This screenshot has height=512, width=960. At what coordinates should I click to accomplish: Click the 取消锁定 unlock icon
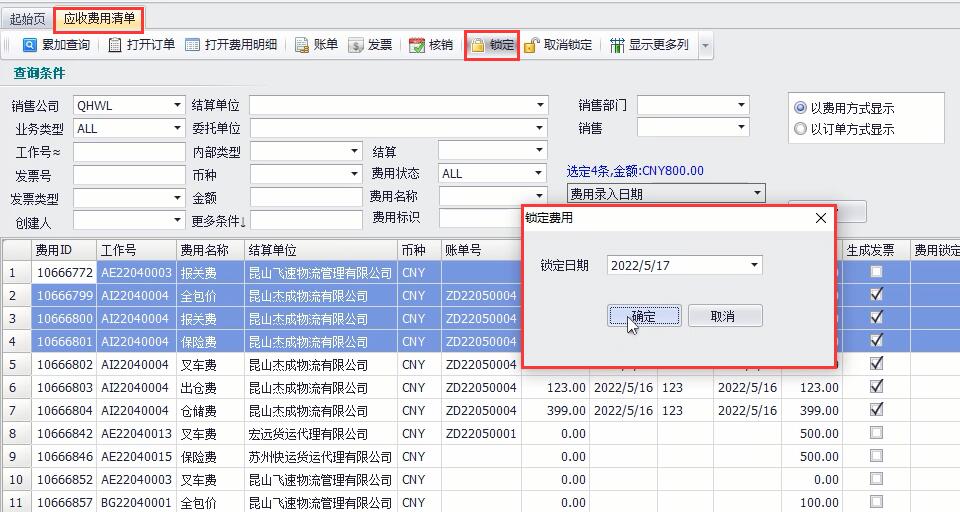click(532, 45)
